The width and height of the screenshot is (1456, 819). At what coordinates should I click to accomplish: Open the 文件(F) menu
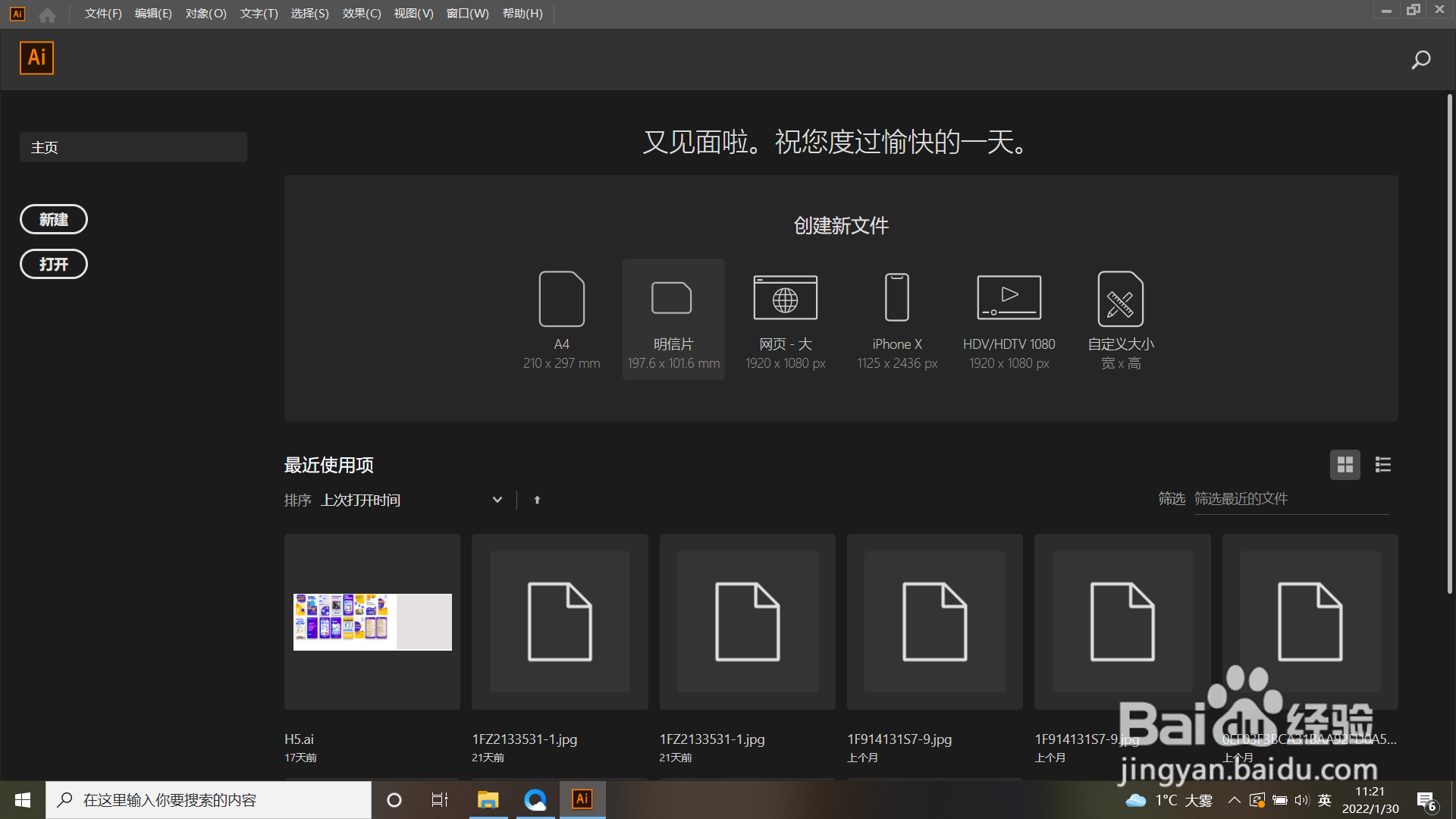pos(103,14)
